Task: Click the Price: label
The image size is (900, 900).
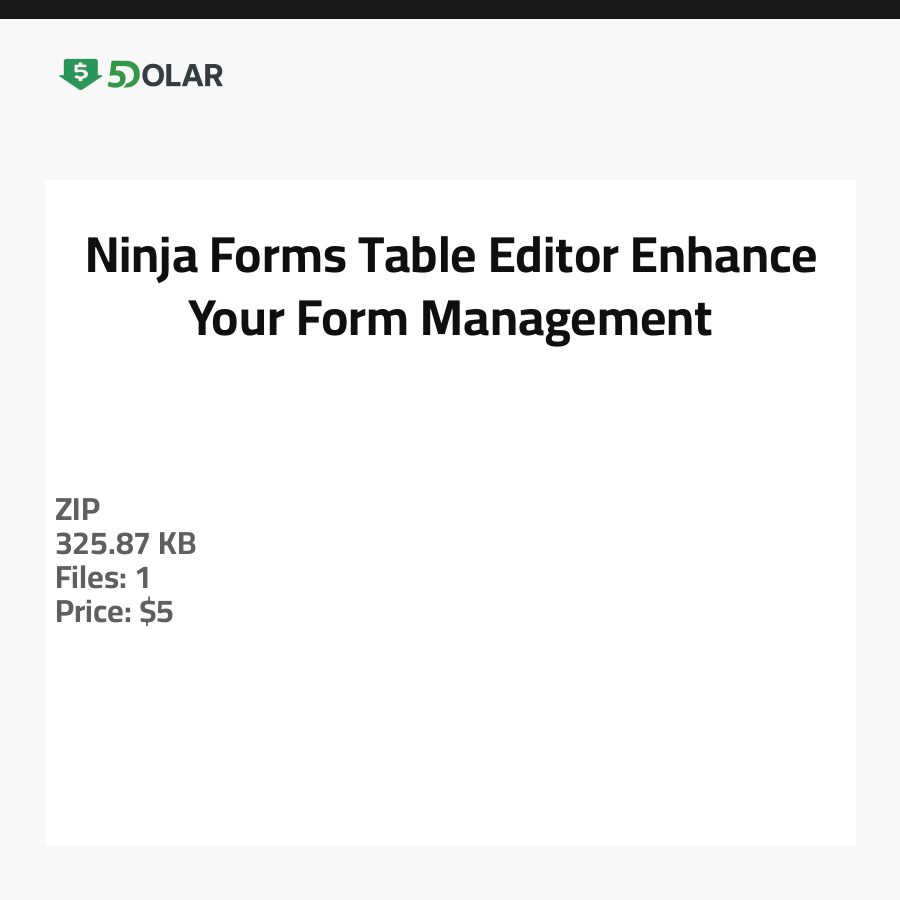Action: point(93,612)
